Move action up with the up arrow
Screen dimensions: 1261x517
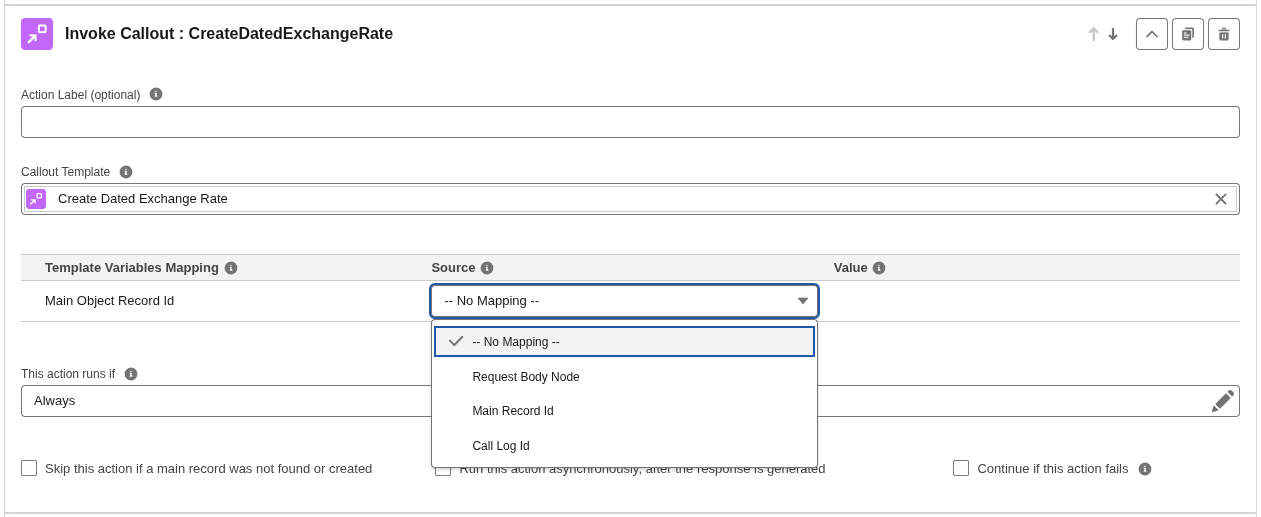[x=1093, y=34]
